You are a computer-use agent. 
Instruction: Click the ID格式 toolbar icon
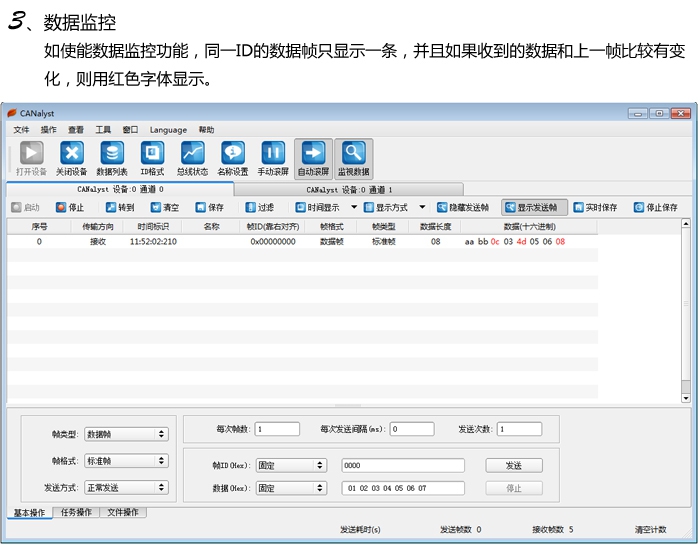tap(151, 157)
